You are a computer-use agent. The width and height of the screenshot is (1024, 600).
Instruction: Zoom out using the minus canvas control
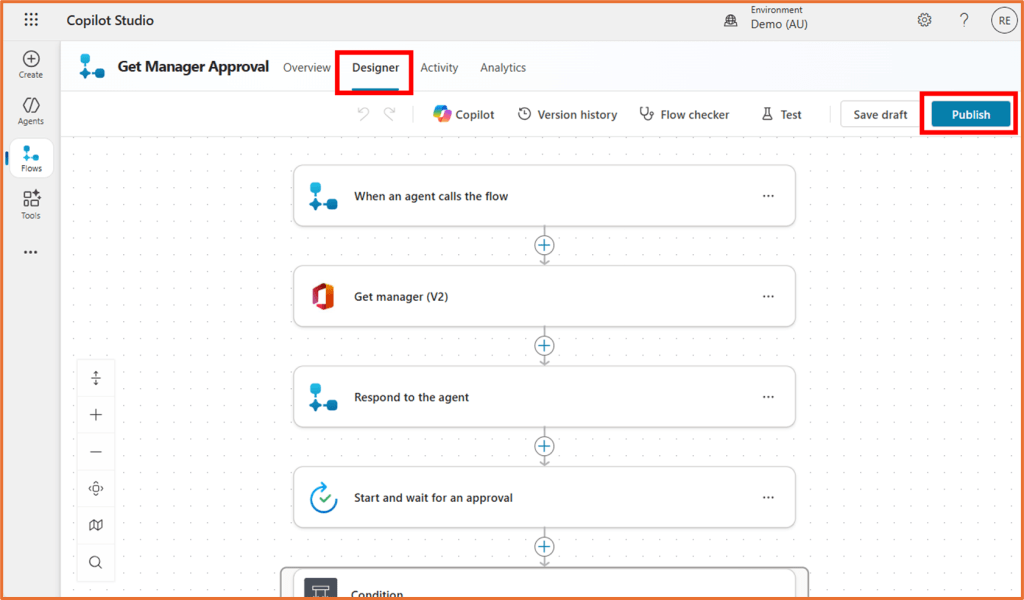[95, 451]
